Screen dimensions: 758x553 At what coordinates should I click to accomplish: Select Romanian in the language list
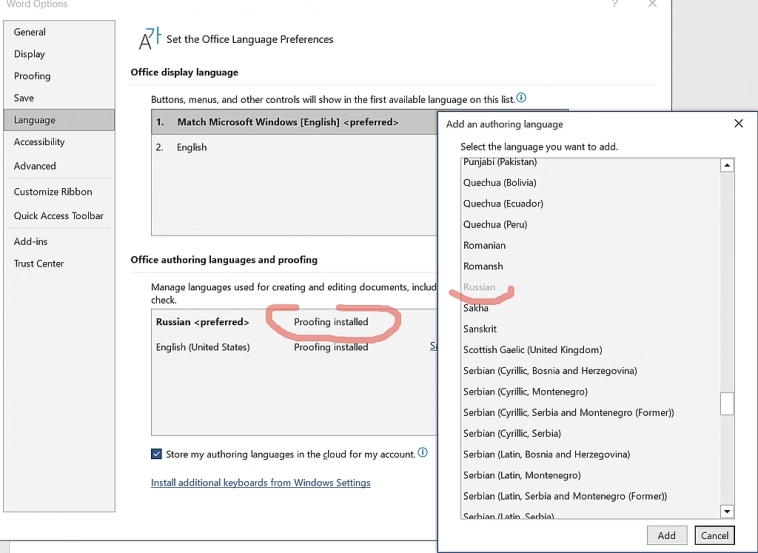[x=484, y=245]
